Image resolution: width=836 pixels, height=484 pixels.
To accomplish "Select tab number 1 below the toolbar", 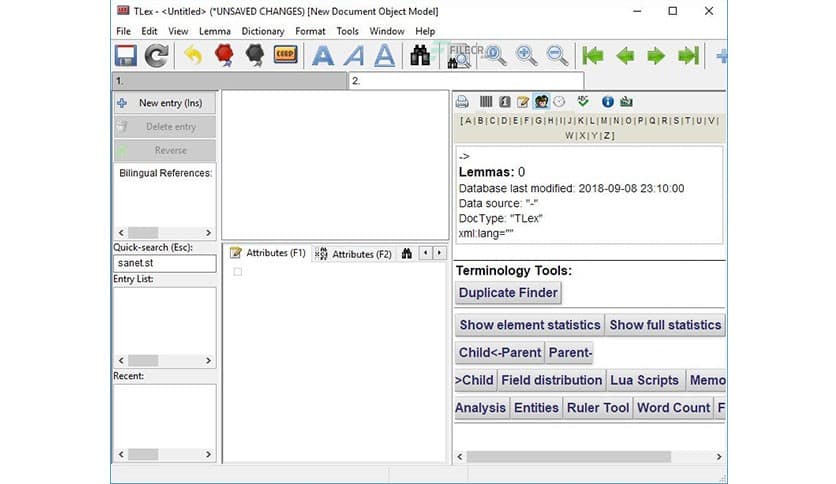I will point(229,80).
